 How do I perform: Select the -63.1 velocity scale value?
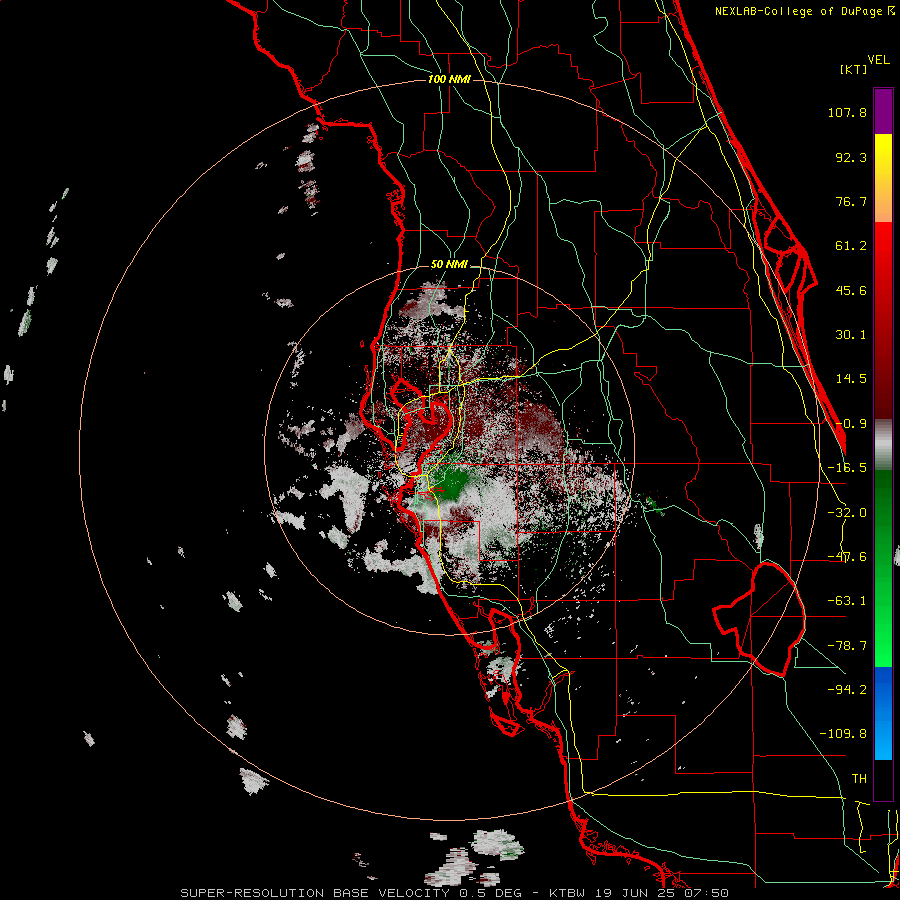[847, 601]
